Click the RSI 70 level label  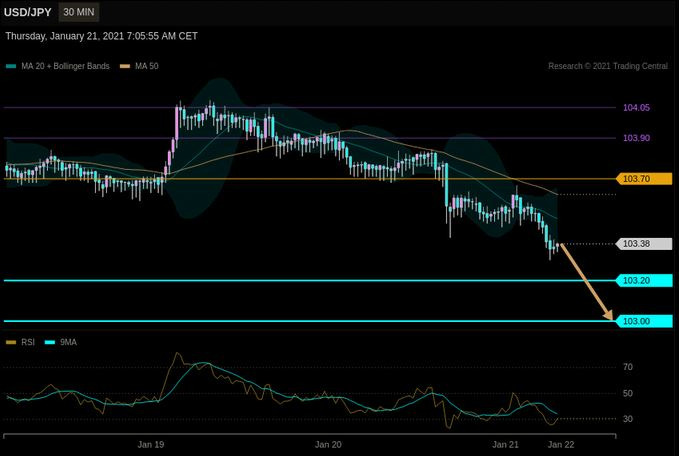627,367
